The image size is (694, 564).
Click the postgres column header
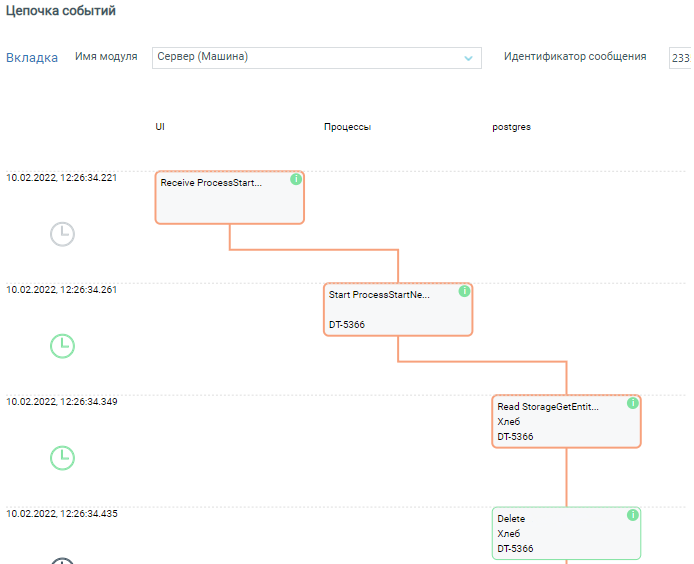[512, 128]
